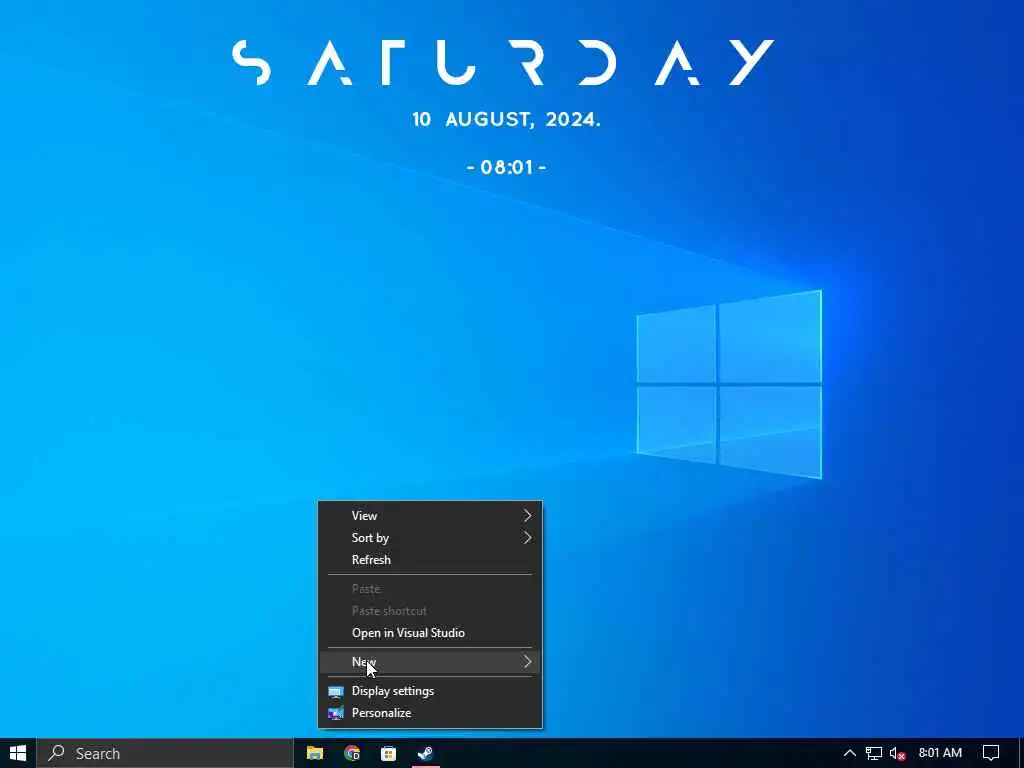Open Microsoft Store from the taskbar
Screen dimensions: 1024x768
[389, 753]
